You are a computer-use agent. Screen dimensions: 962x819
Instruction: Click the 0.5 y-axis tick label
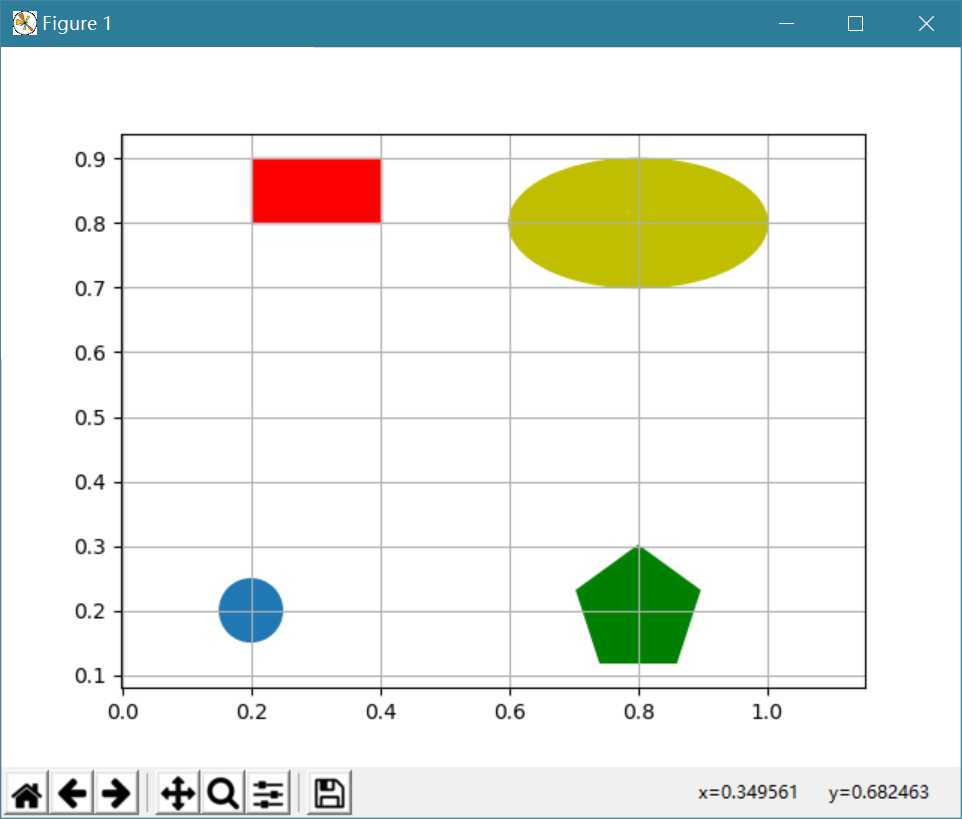click(x=90, y=418)
